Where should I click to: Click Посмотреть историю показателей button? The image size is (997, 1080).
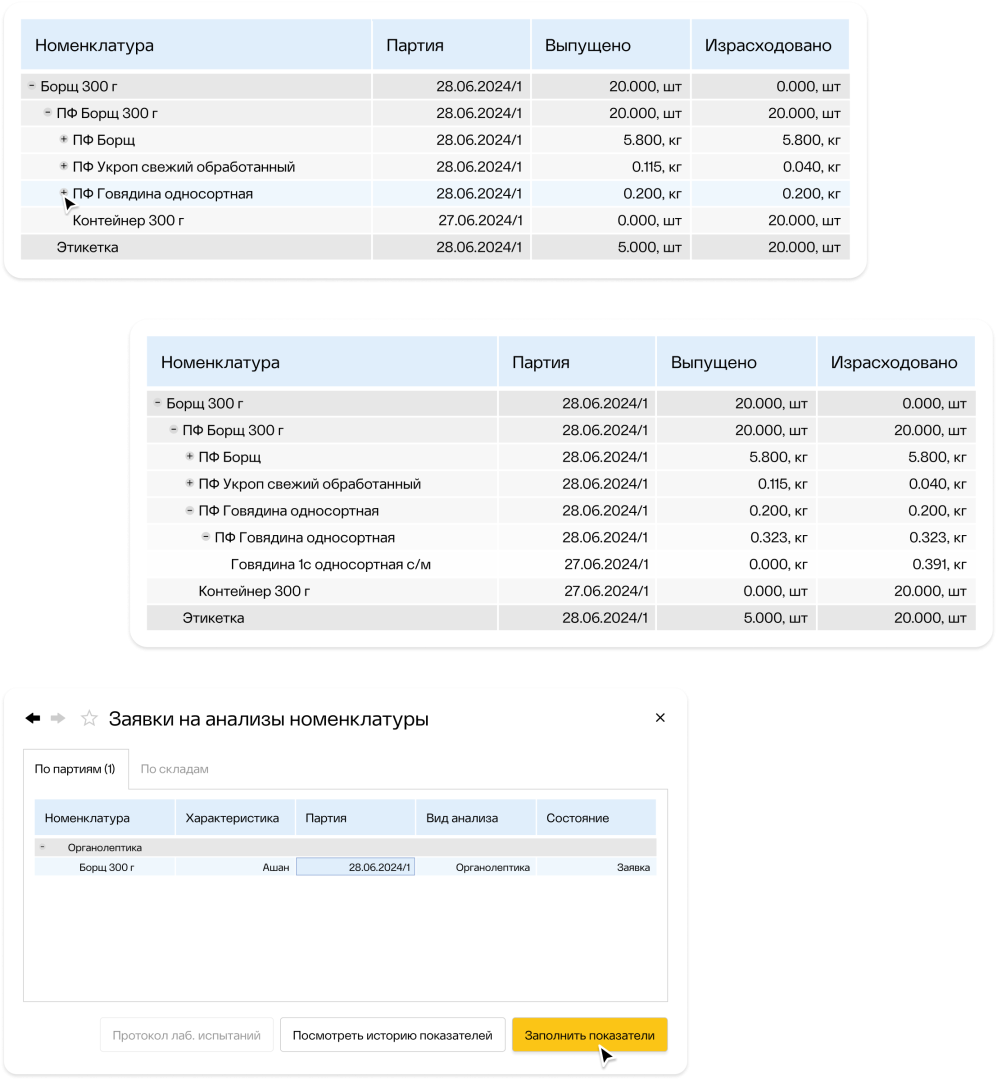(392, 1035)
